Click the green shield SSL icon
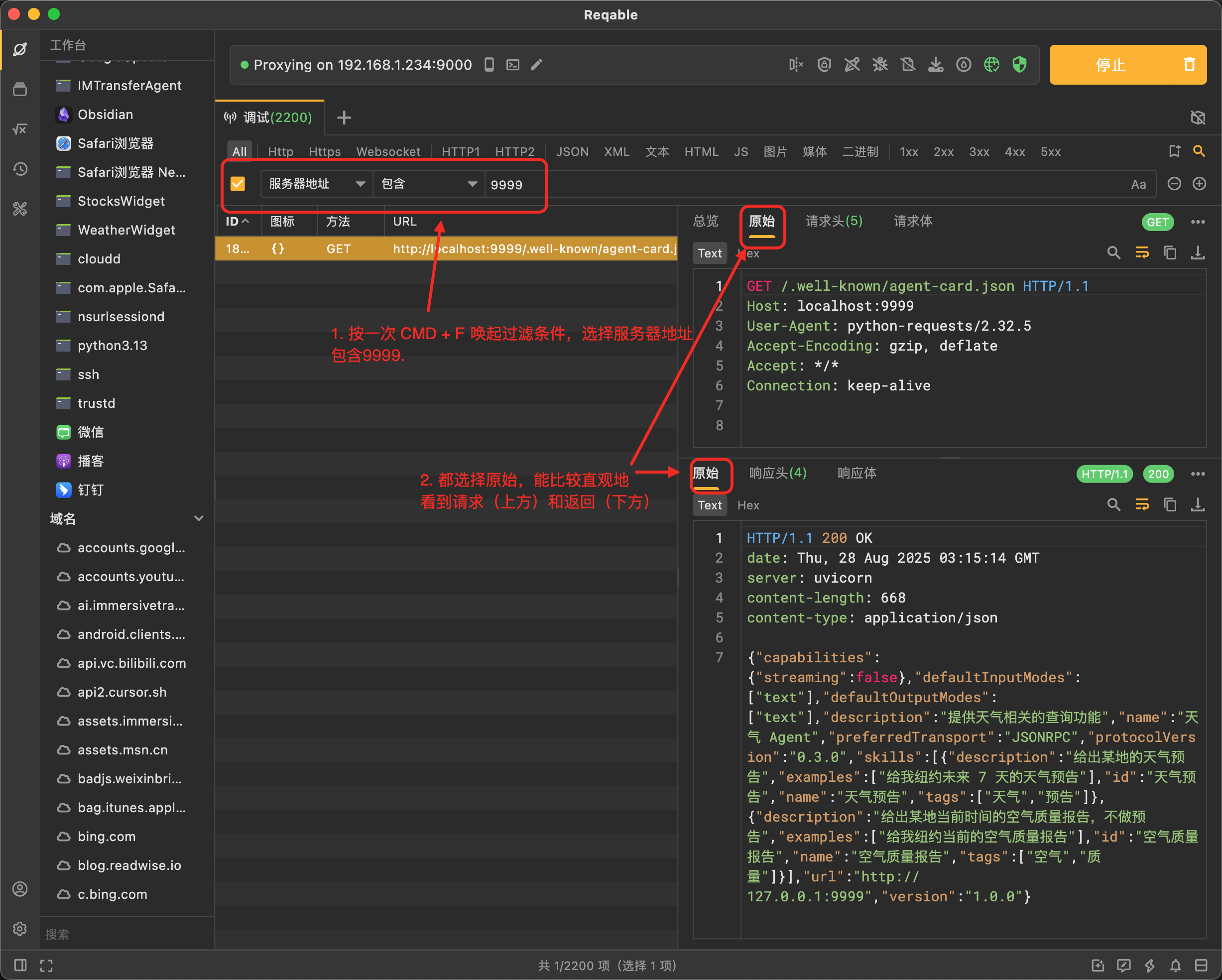 [x=1019, y=65]
